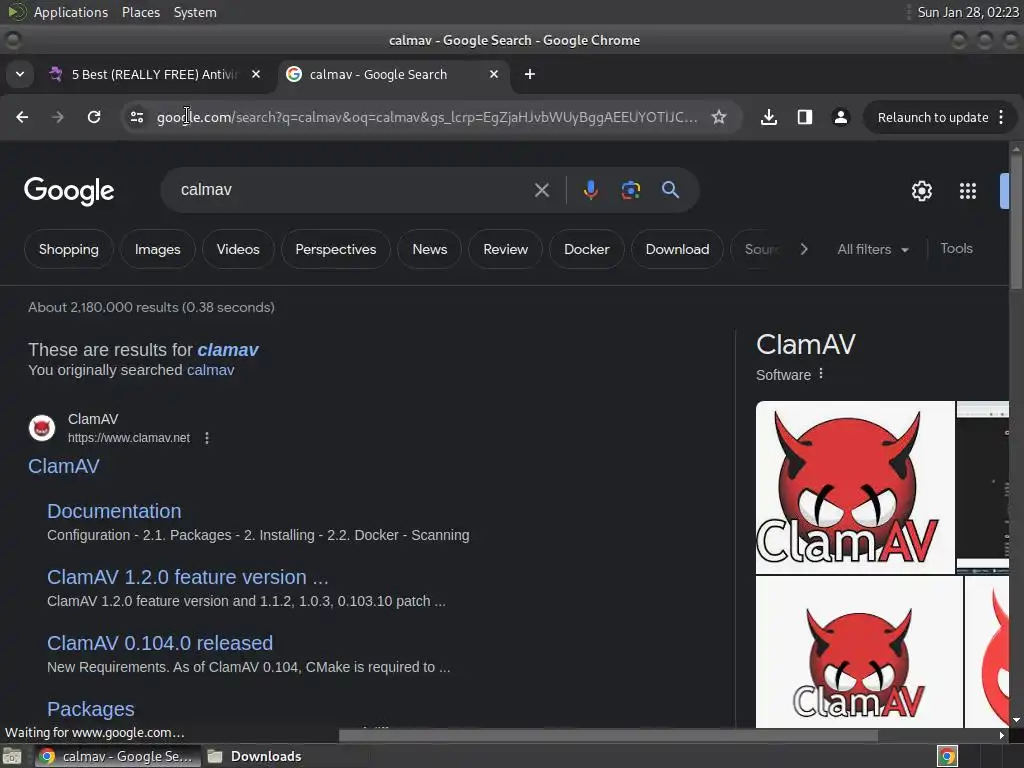Open ClamAV 1.2.0 feature version link
Screen dimensions: 1024x768
pyautogui.click(x=187, y=577)
